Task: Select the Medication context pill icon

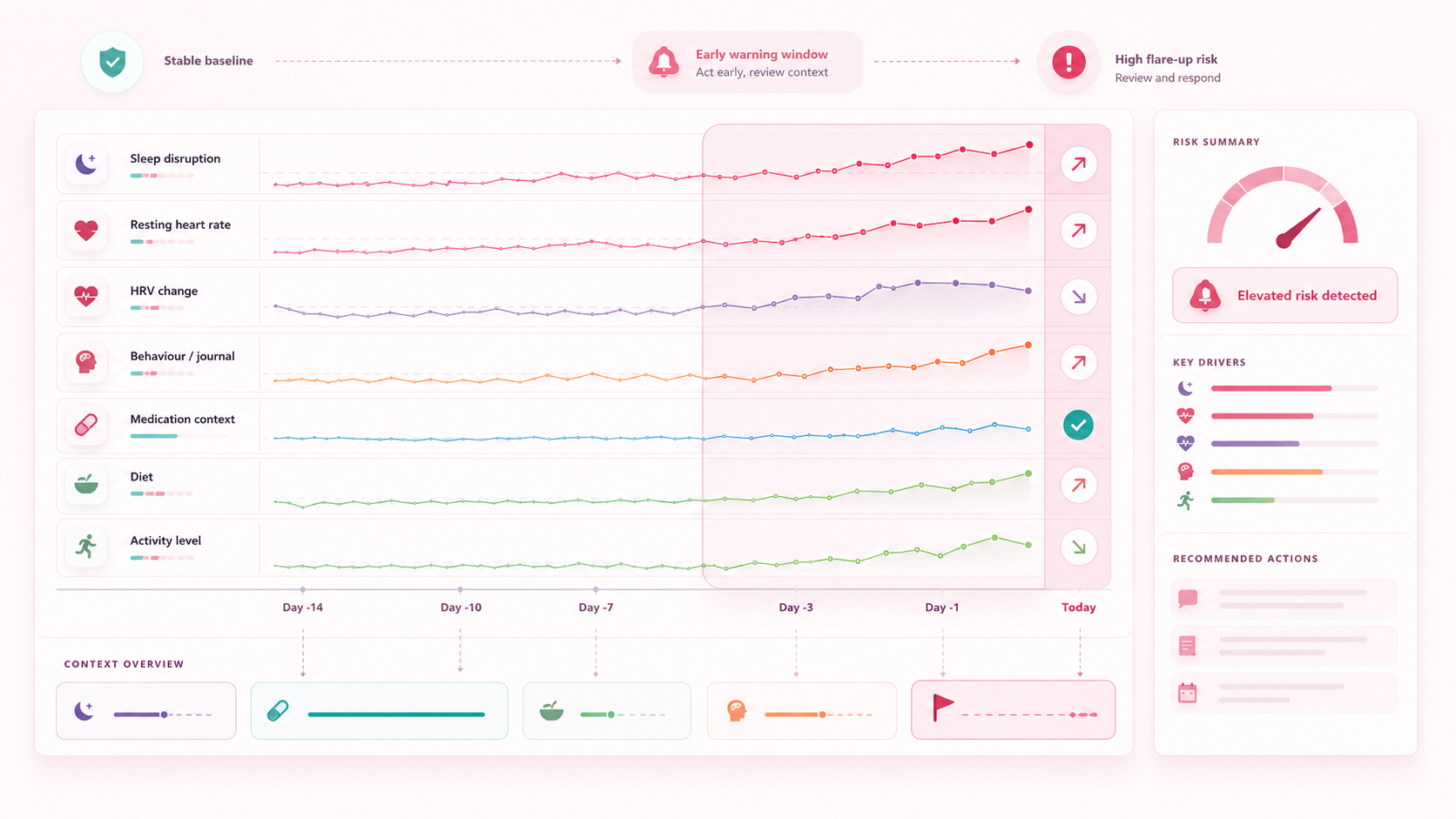Action: [86, 425]
